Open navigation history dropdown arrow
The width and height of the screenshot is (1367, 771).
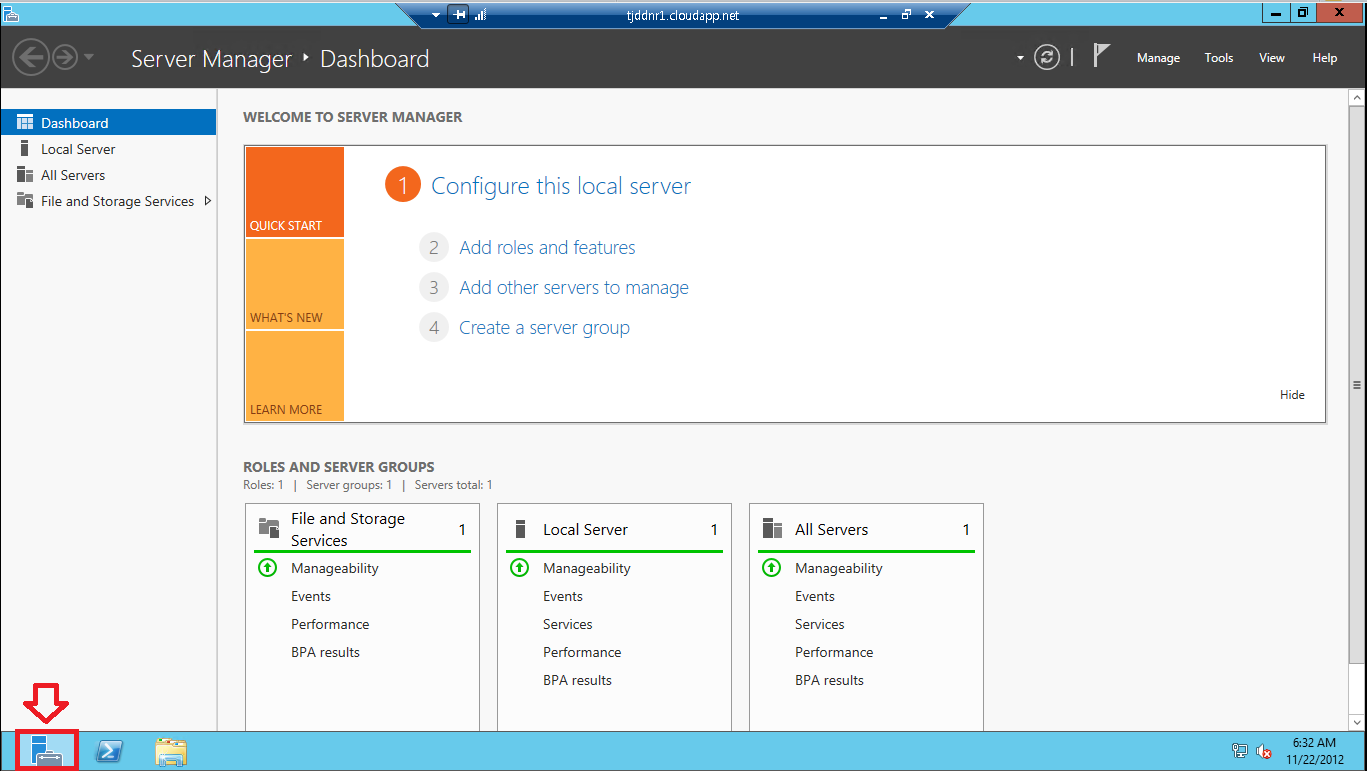[89, 57]
